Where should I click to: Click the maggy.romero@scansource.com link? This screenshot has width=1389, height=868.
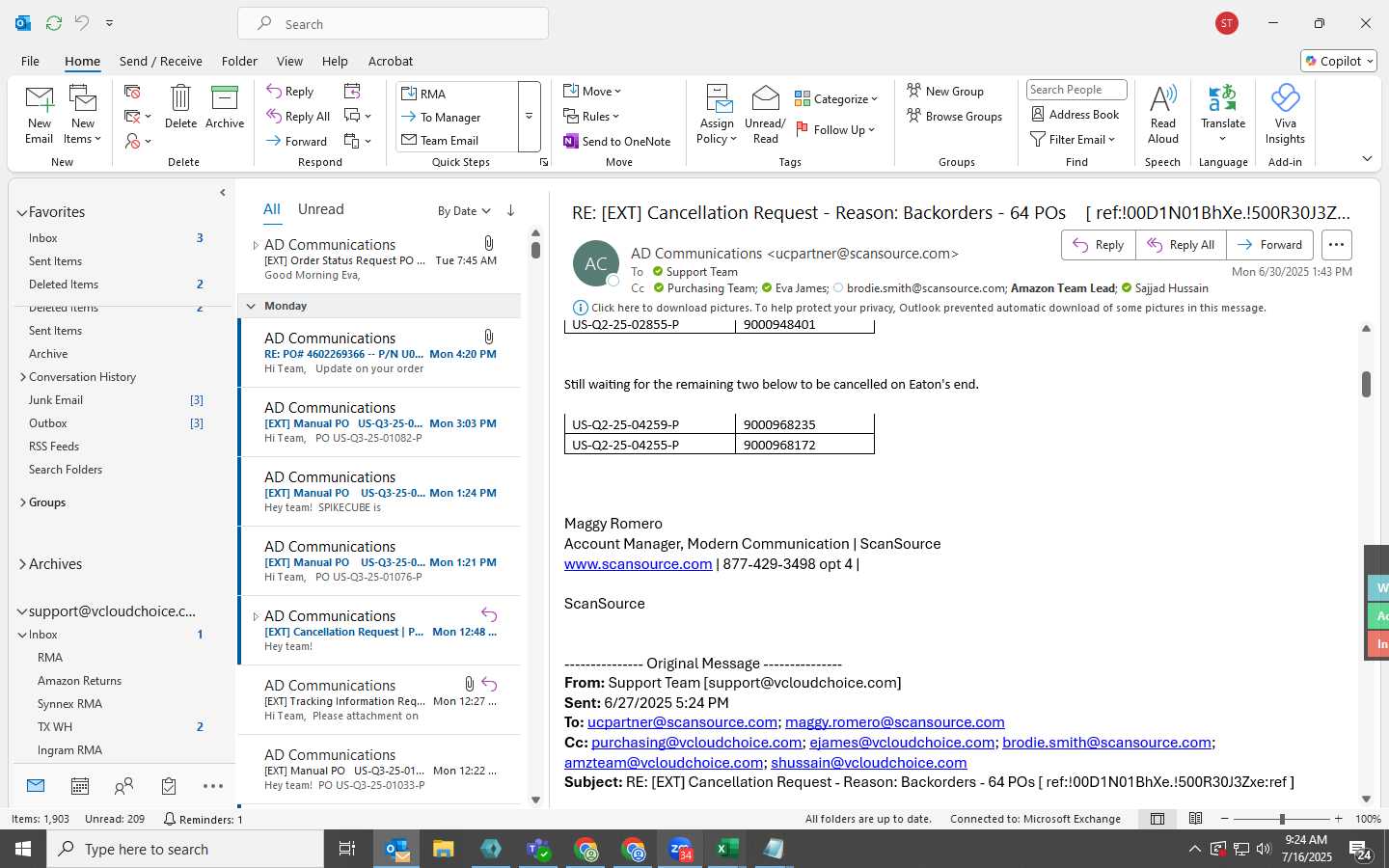[895, 722]
